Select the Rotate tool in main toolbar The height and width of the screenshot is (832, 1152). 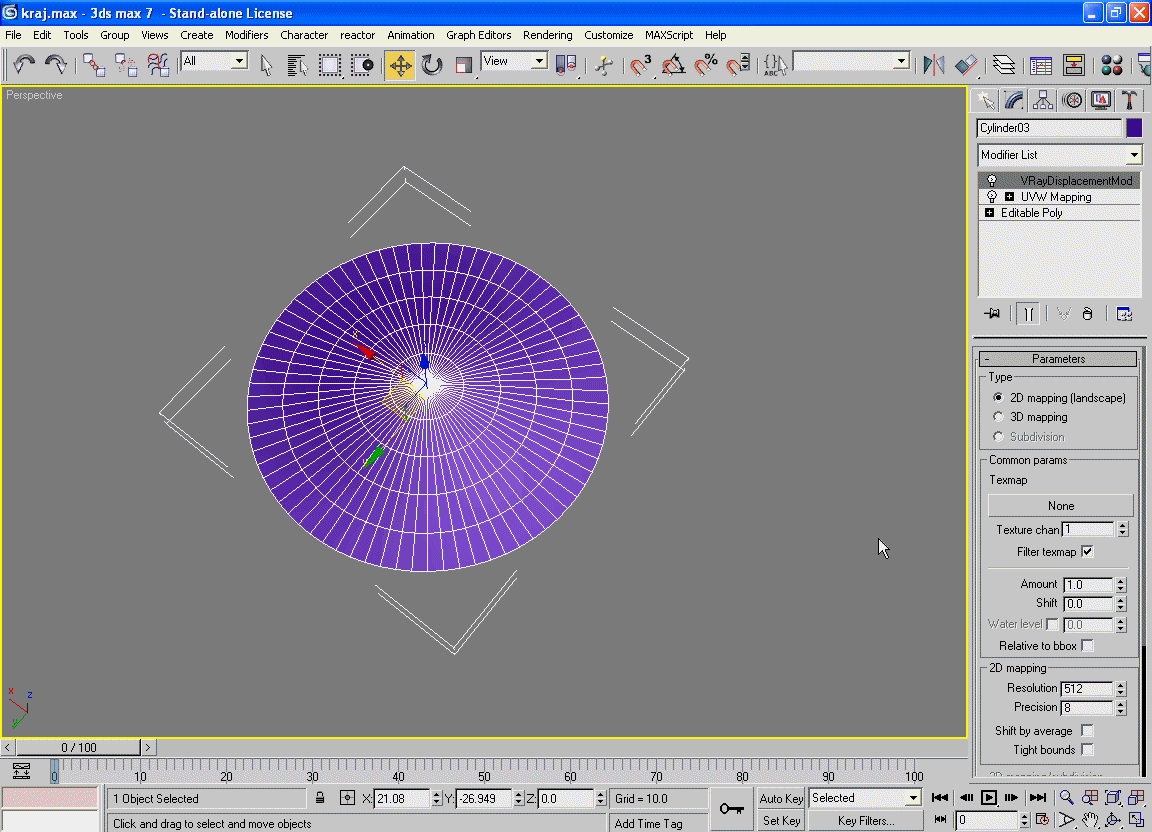pos(432,66)
